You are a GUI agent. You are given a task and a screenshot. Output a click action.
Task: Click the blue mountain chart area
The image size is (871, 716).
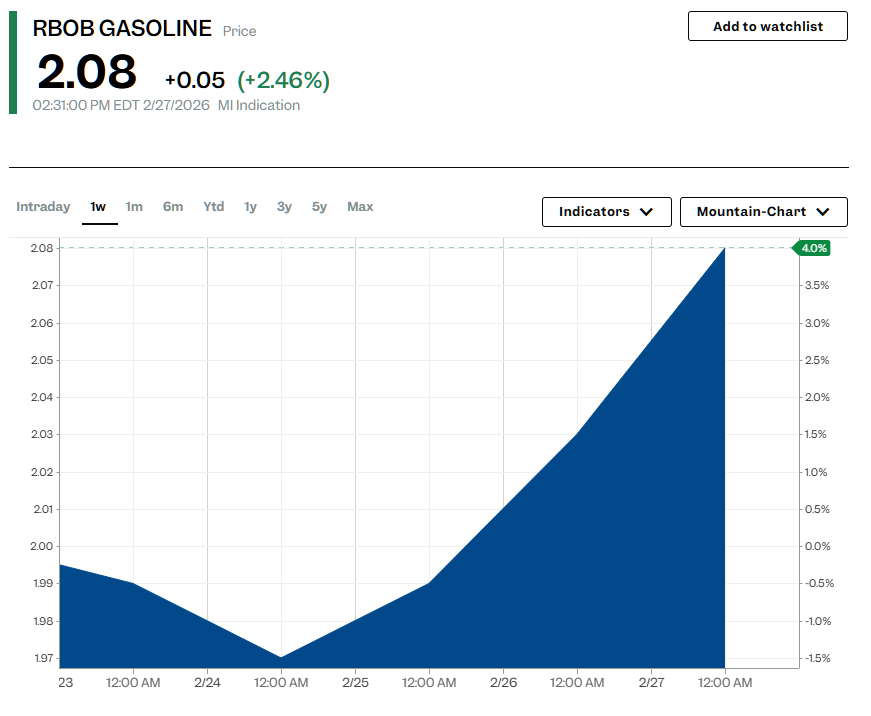tap(600, 560)
